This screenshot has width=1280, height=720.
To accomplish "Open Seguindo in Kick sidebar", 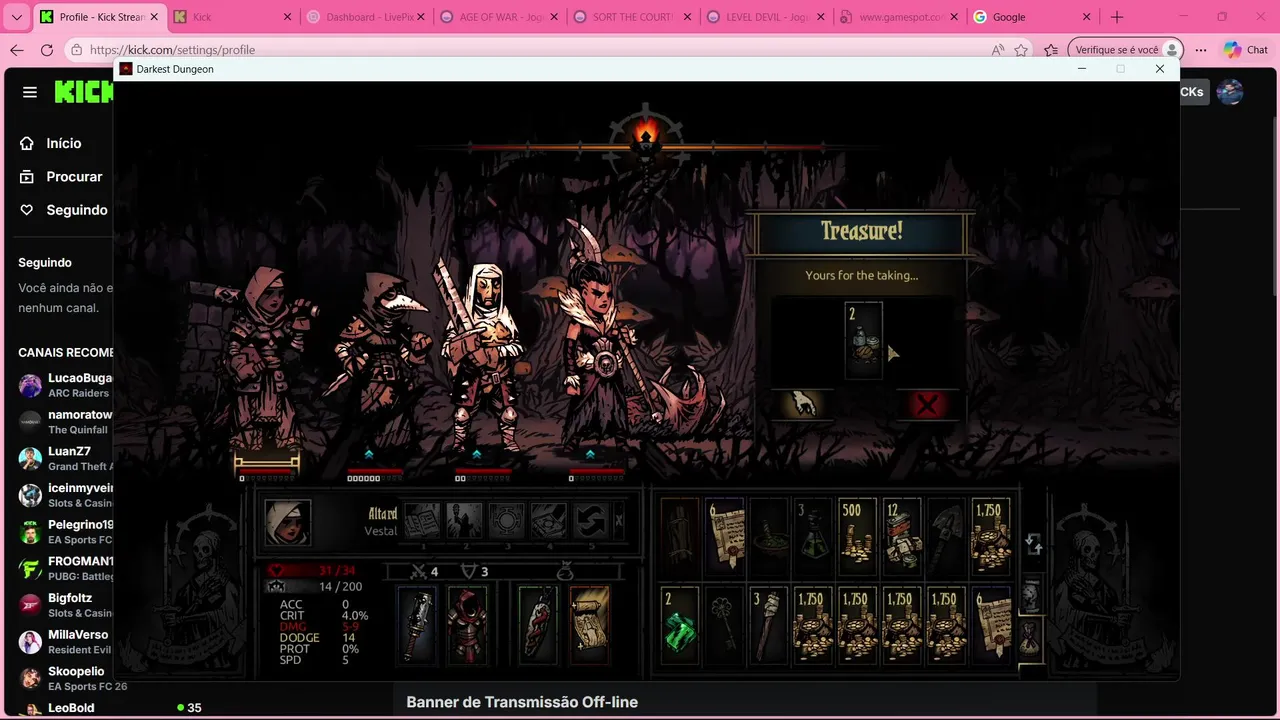I will 63,210.
